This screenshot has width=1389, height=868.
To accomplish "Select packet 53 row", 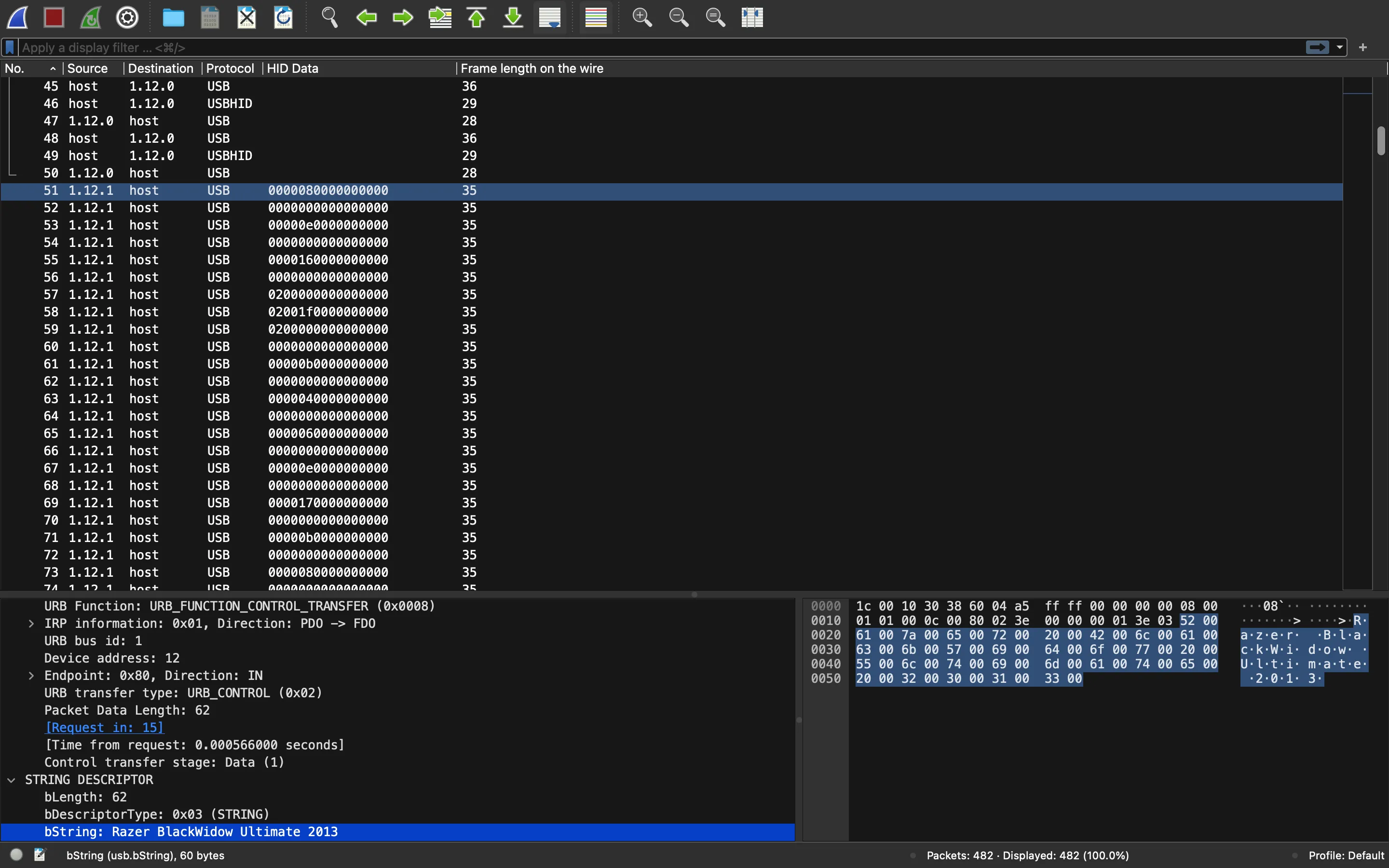I will click(671, 225).
